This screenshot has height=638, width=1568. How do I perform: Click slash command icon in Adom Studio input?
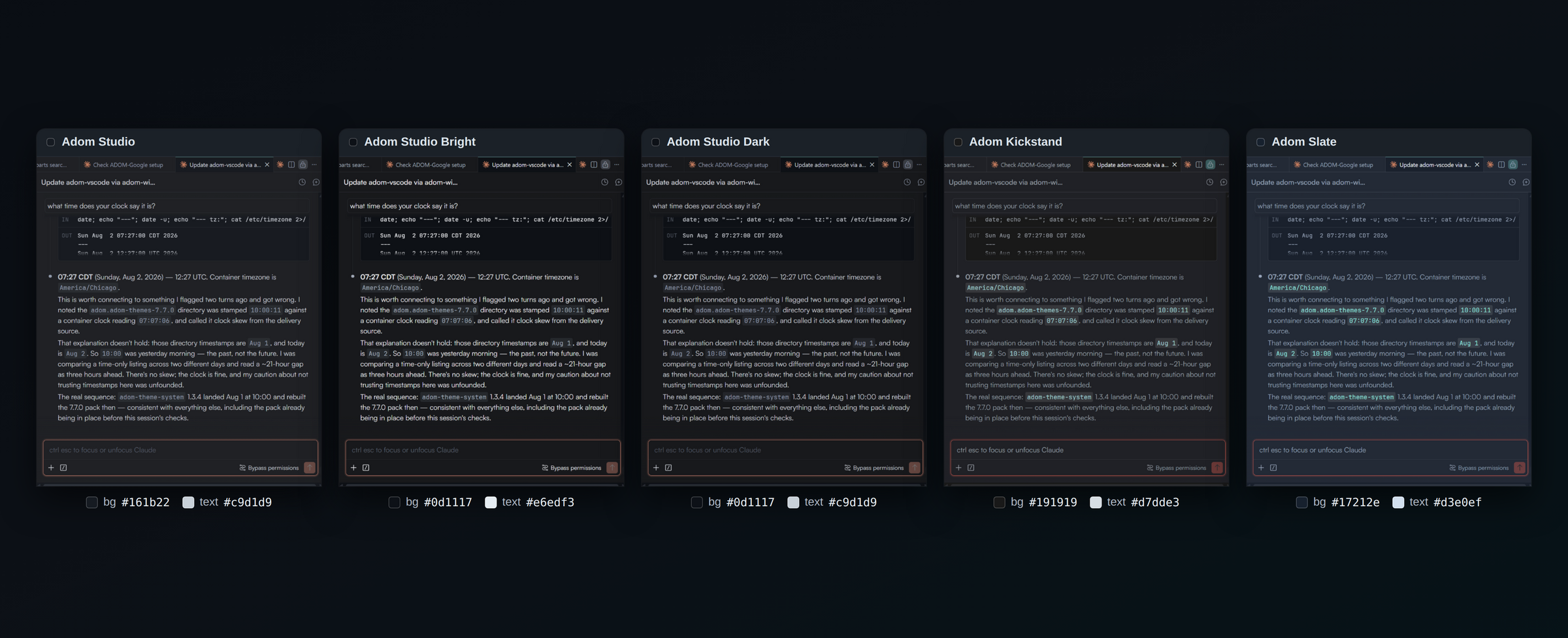point(63,468)
